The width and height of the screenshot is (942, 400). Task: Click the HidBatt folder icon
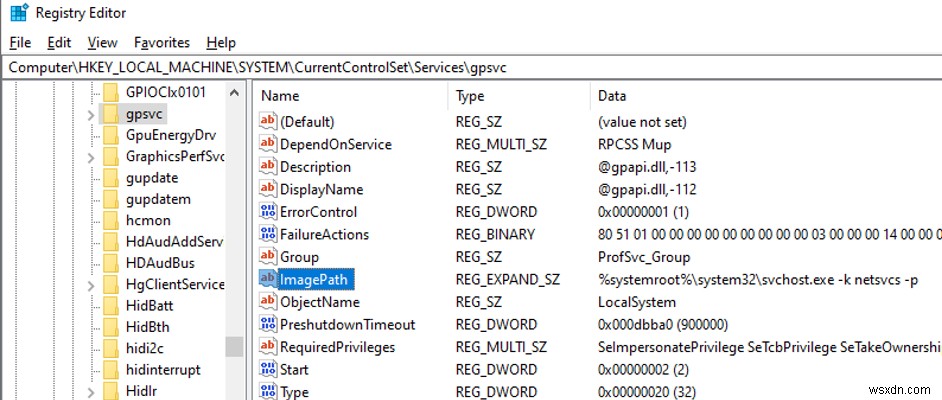tap(111, 306)
